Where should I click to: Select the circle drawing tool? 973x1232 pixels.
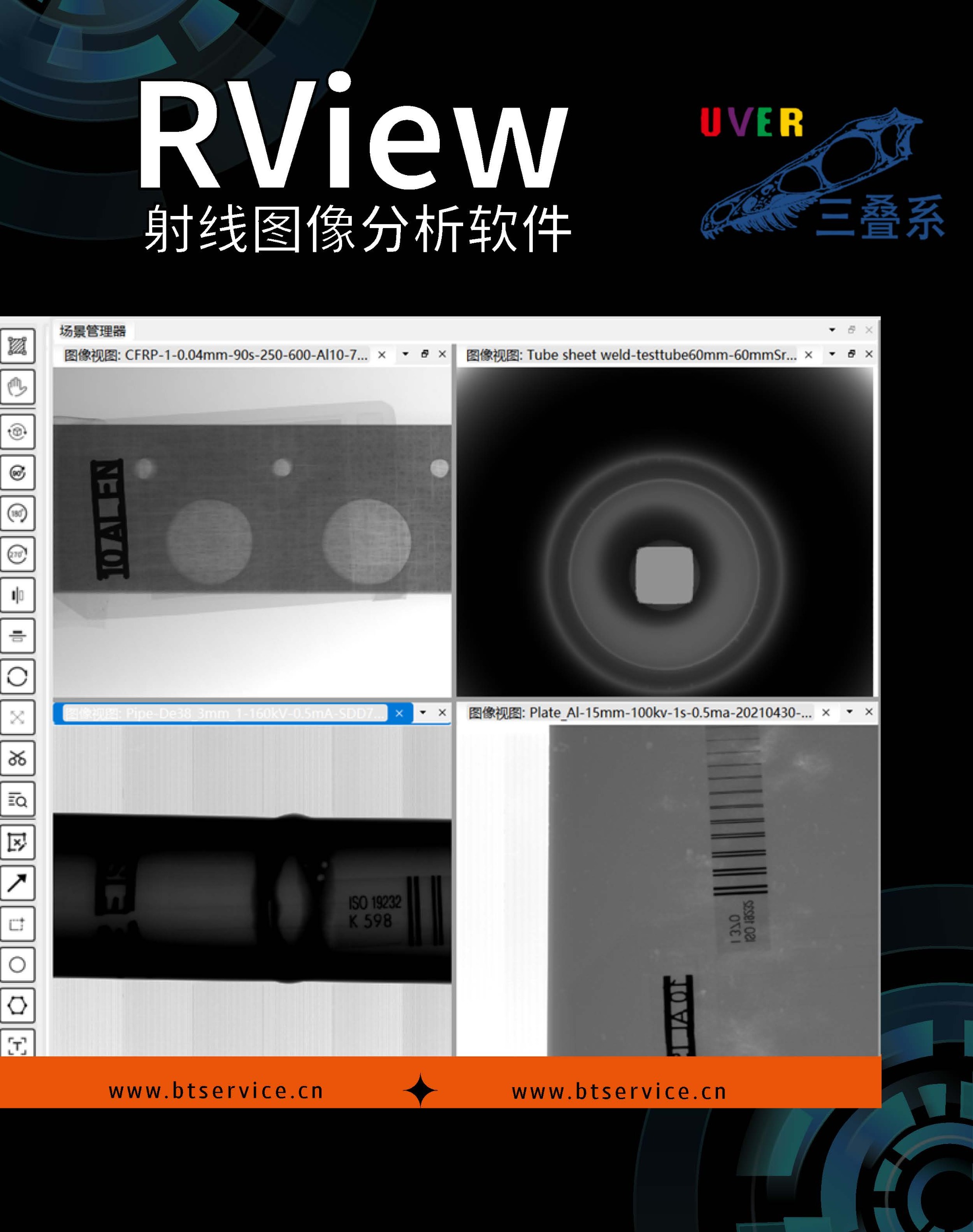coord(17,964)
